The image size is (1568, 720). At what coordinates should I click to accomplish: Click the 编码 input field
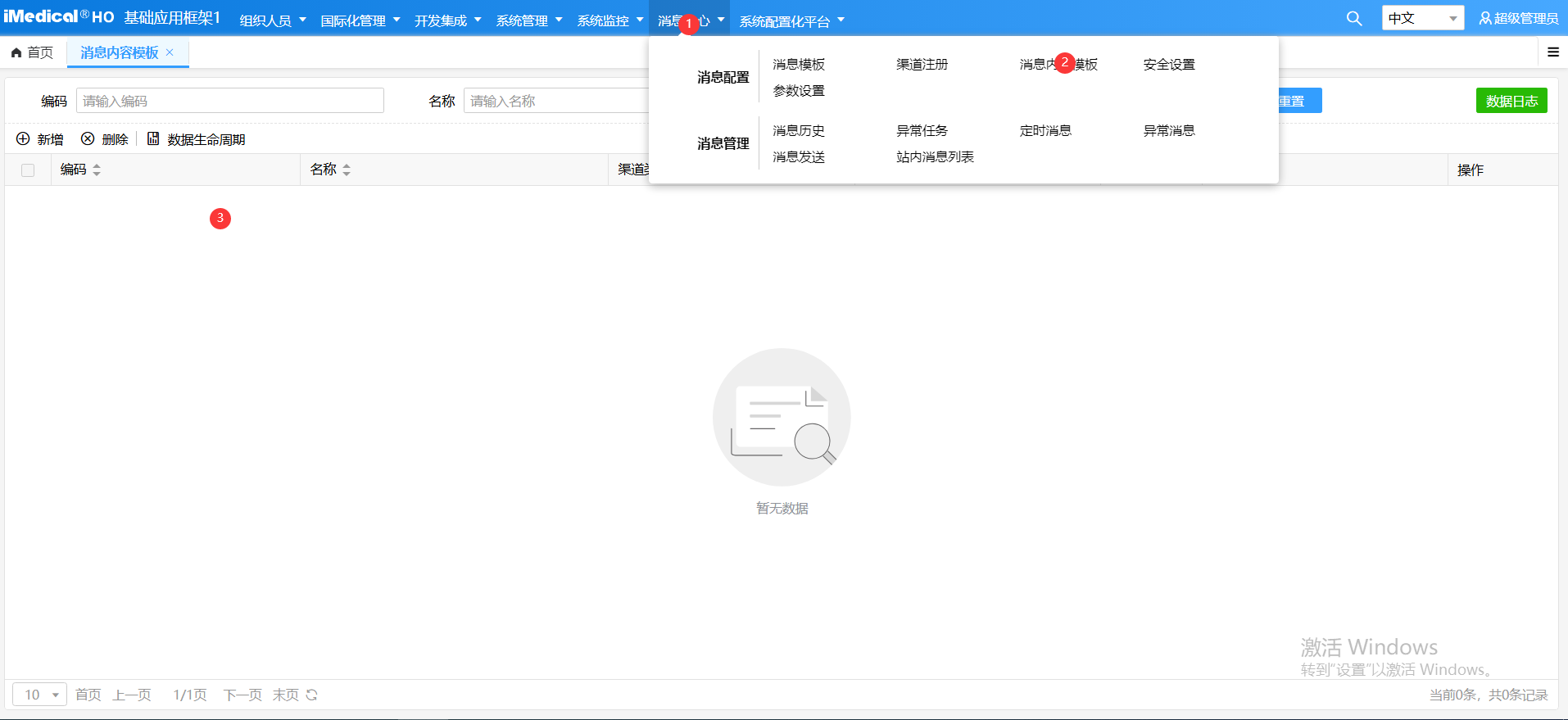[229, 101]
